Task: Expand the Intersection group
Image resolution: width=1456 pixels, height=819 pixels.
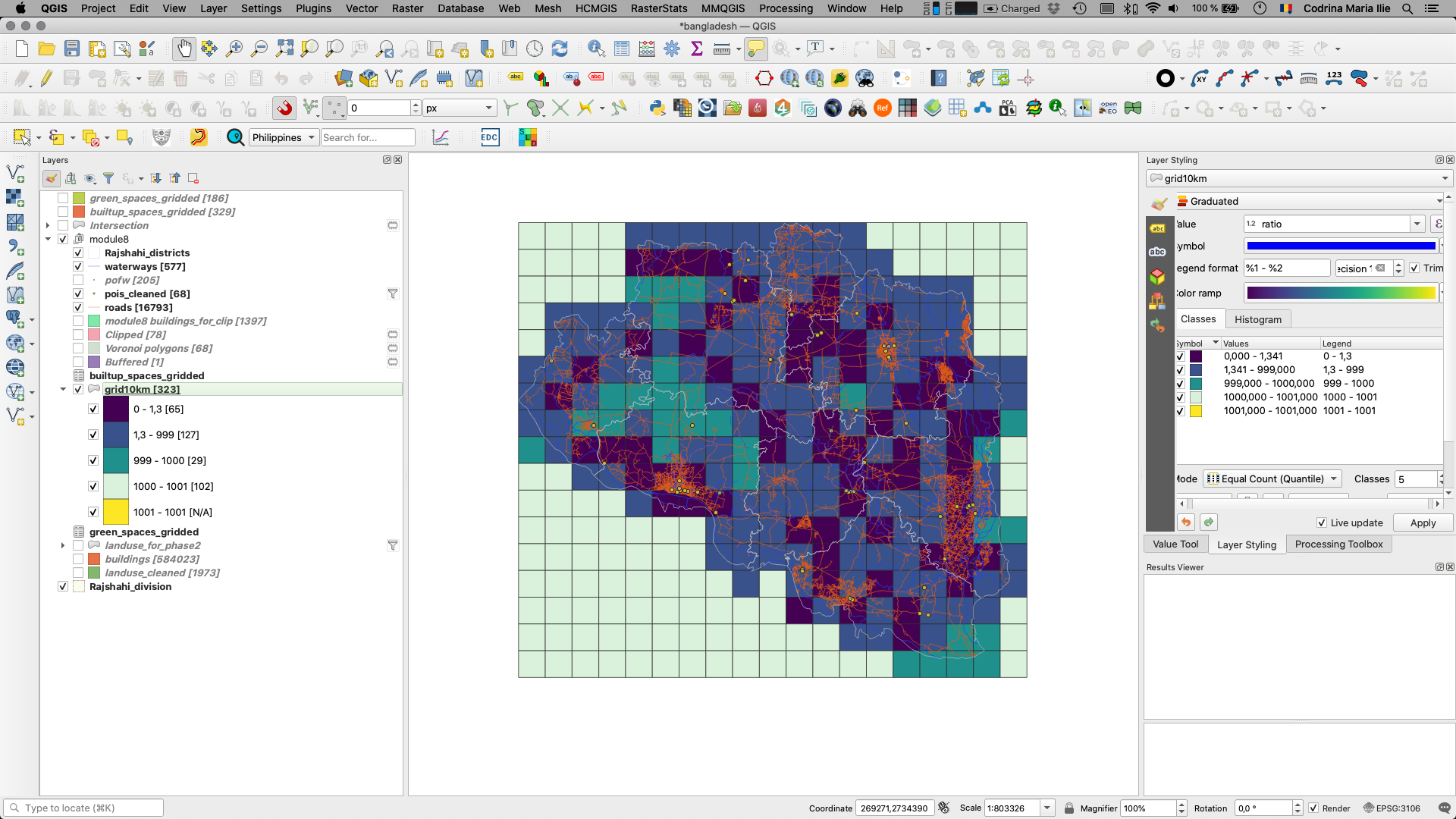Action: click(x=48, y=226)
